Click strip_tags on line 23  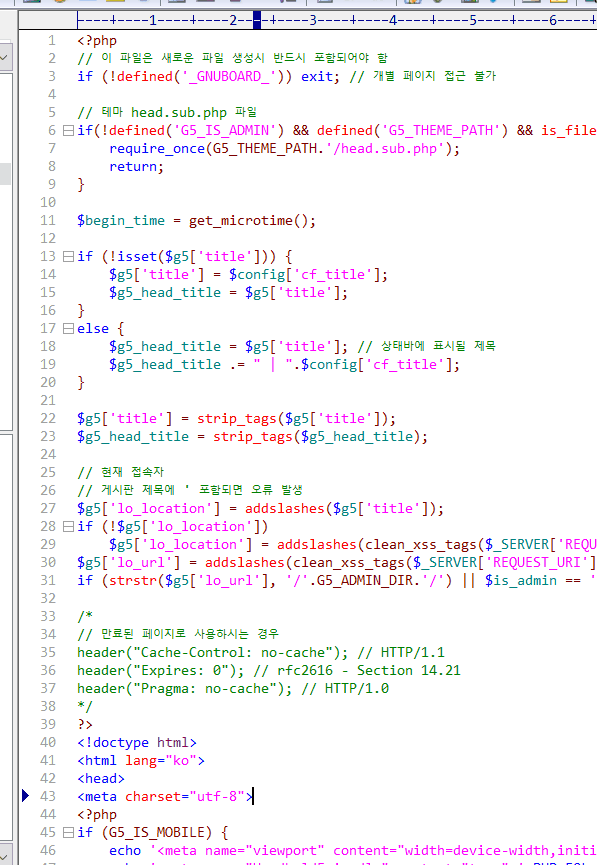253,437
